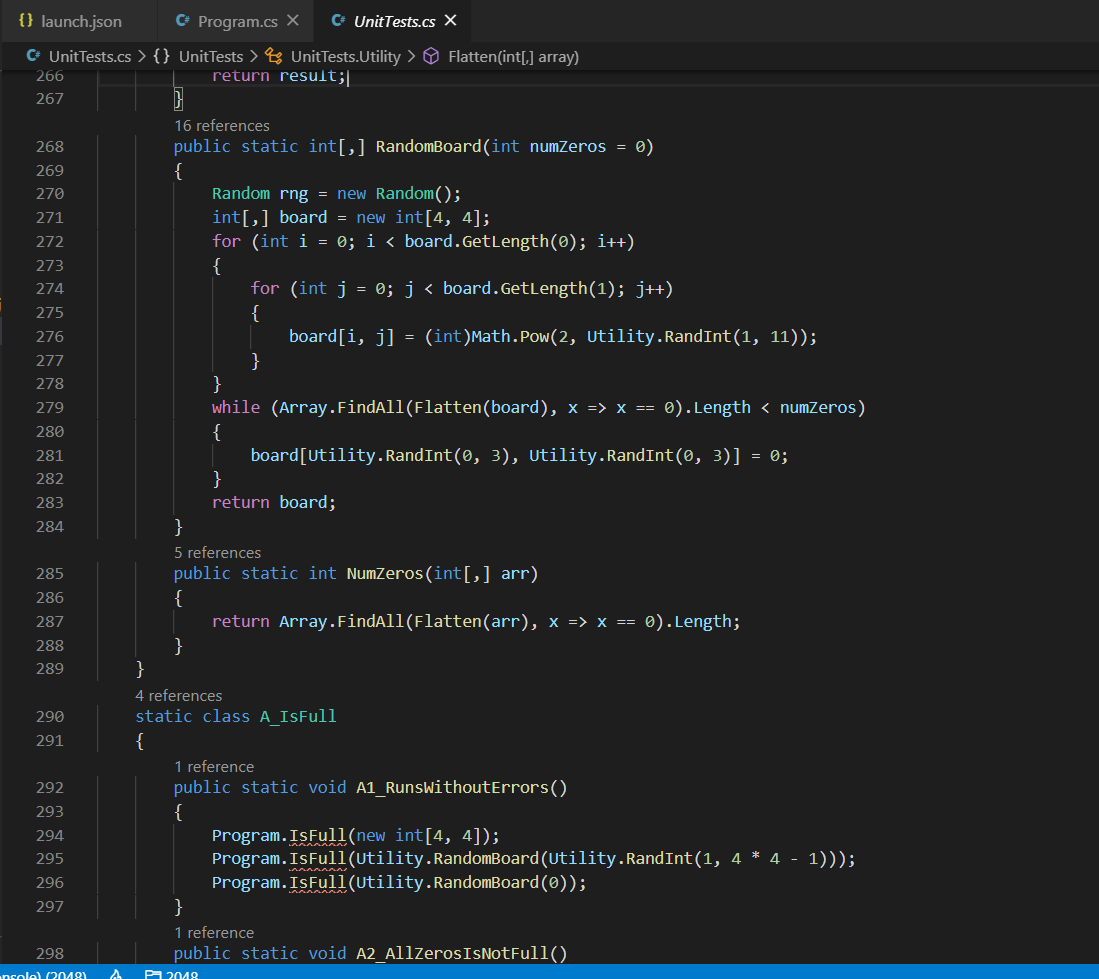The height and width of the screenshot is (979, 1099).
Task: Click the underlined IsFull on line 294
Action: [318, 835]
